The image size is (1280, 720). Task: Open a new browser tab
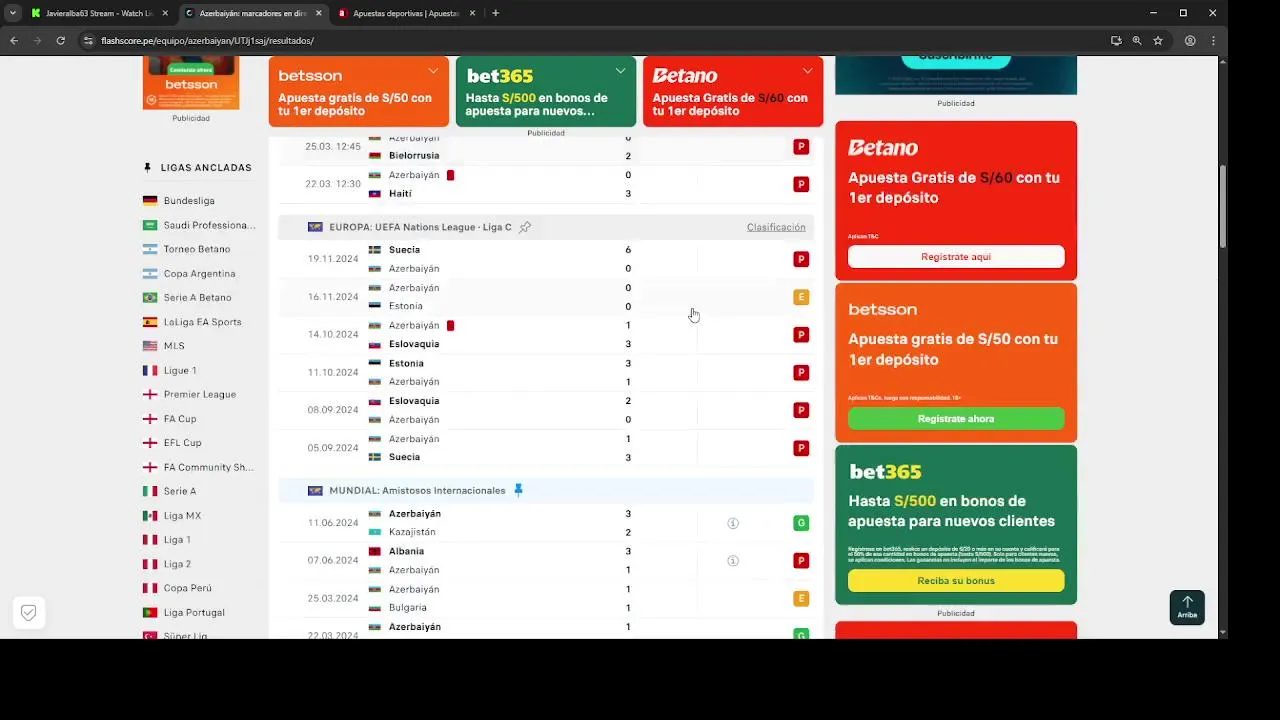tap(495, 13)
